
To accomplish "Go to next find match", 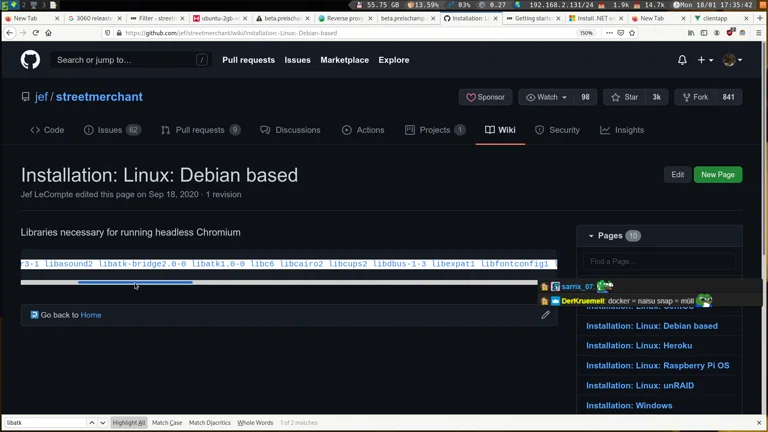I will click(102, 422).
